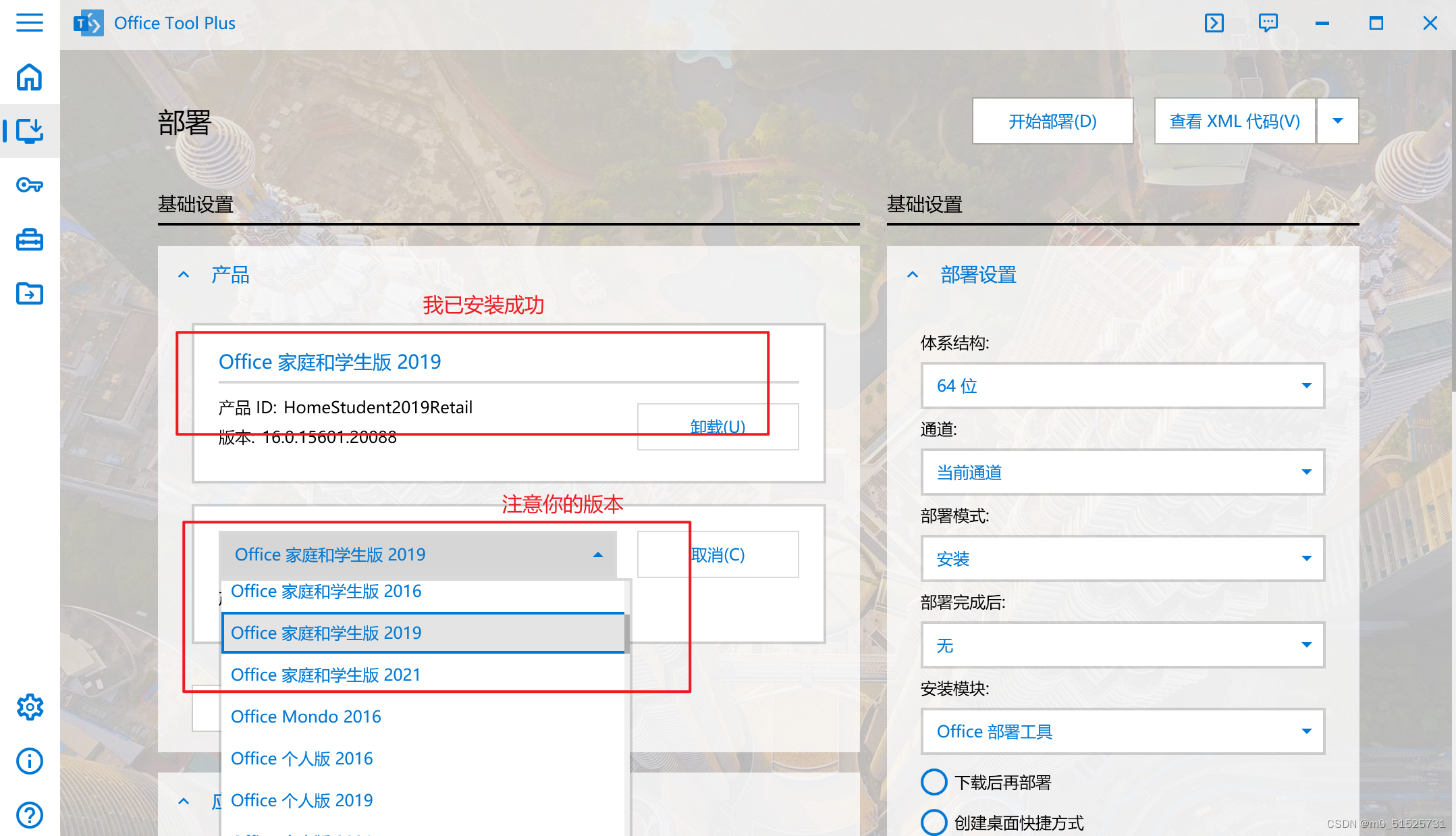
Task: Open the Help question mark icon
Action: point(30,815)
